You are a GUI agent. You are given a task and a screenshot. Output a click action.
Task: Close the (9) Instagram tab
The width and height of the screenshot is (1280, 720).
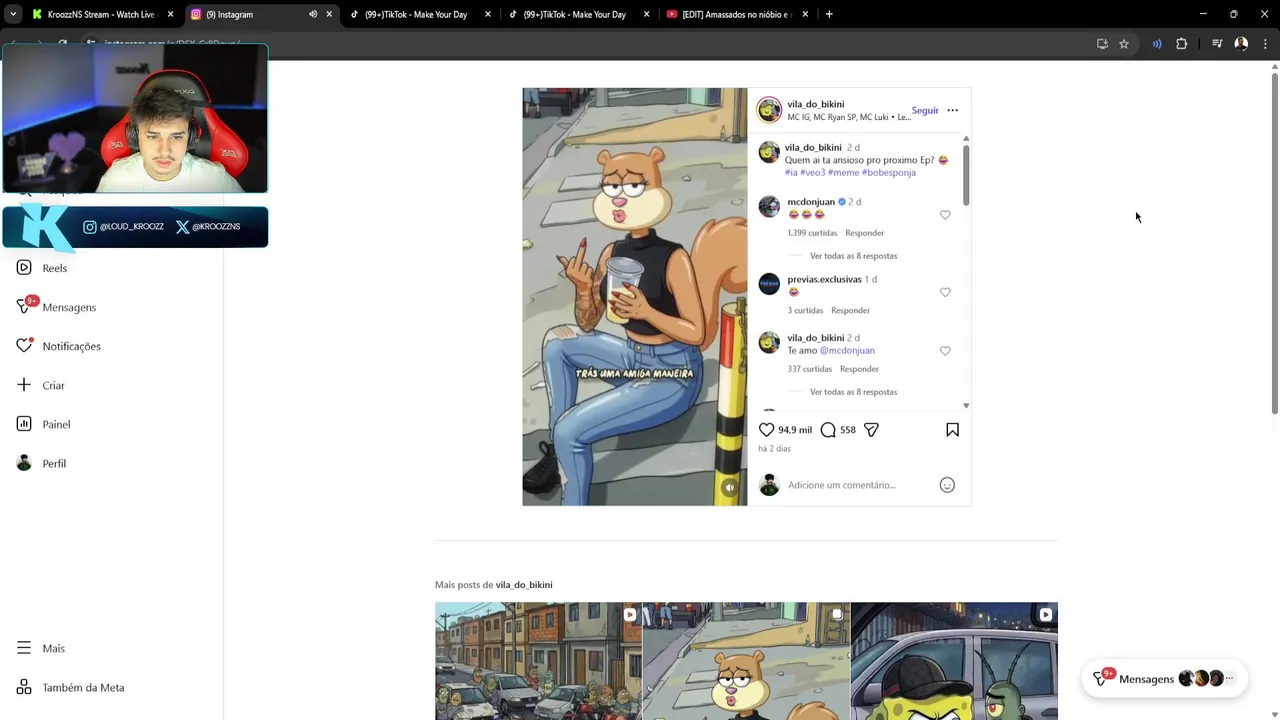click(329, 14)
